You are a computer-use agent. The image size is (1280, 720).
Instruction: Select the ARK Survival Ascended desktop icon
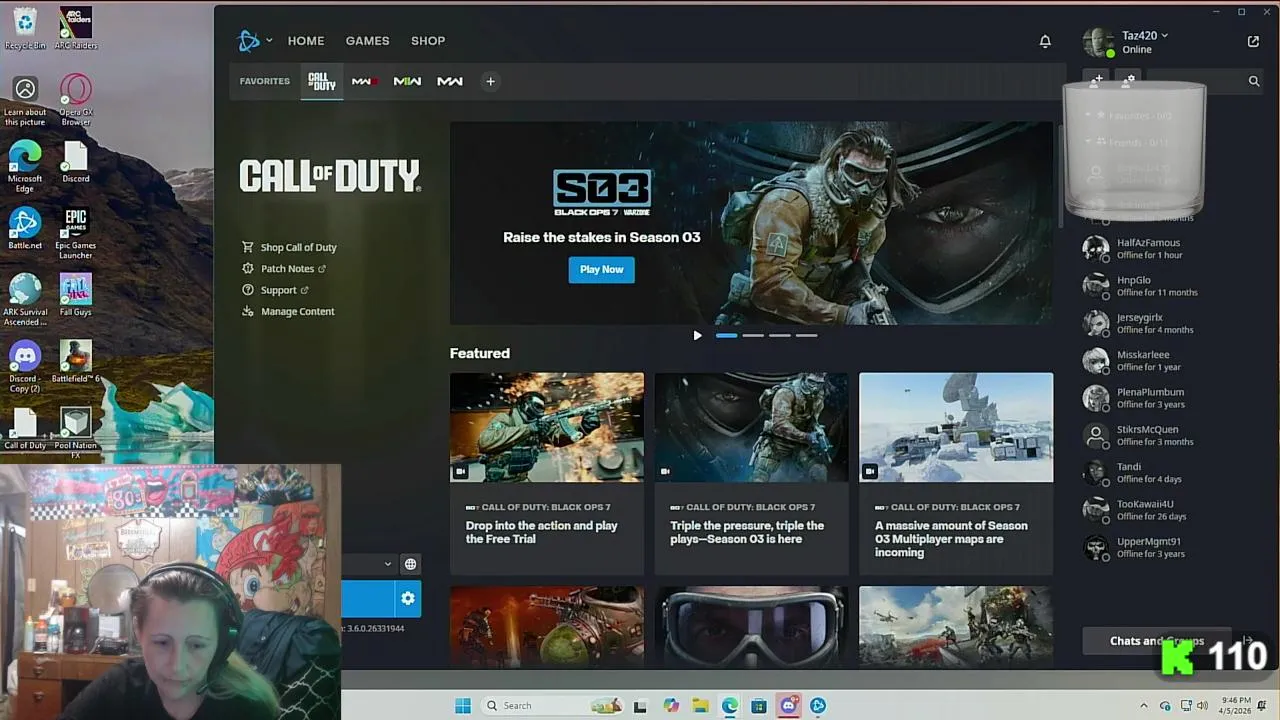coord(25,300)
